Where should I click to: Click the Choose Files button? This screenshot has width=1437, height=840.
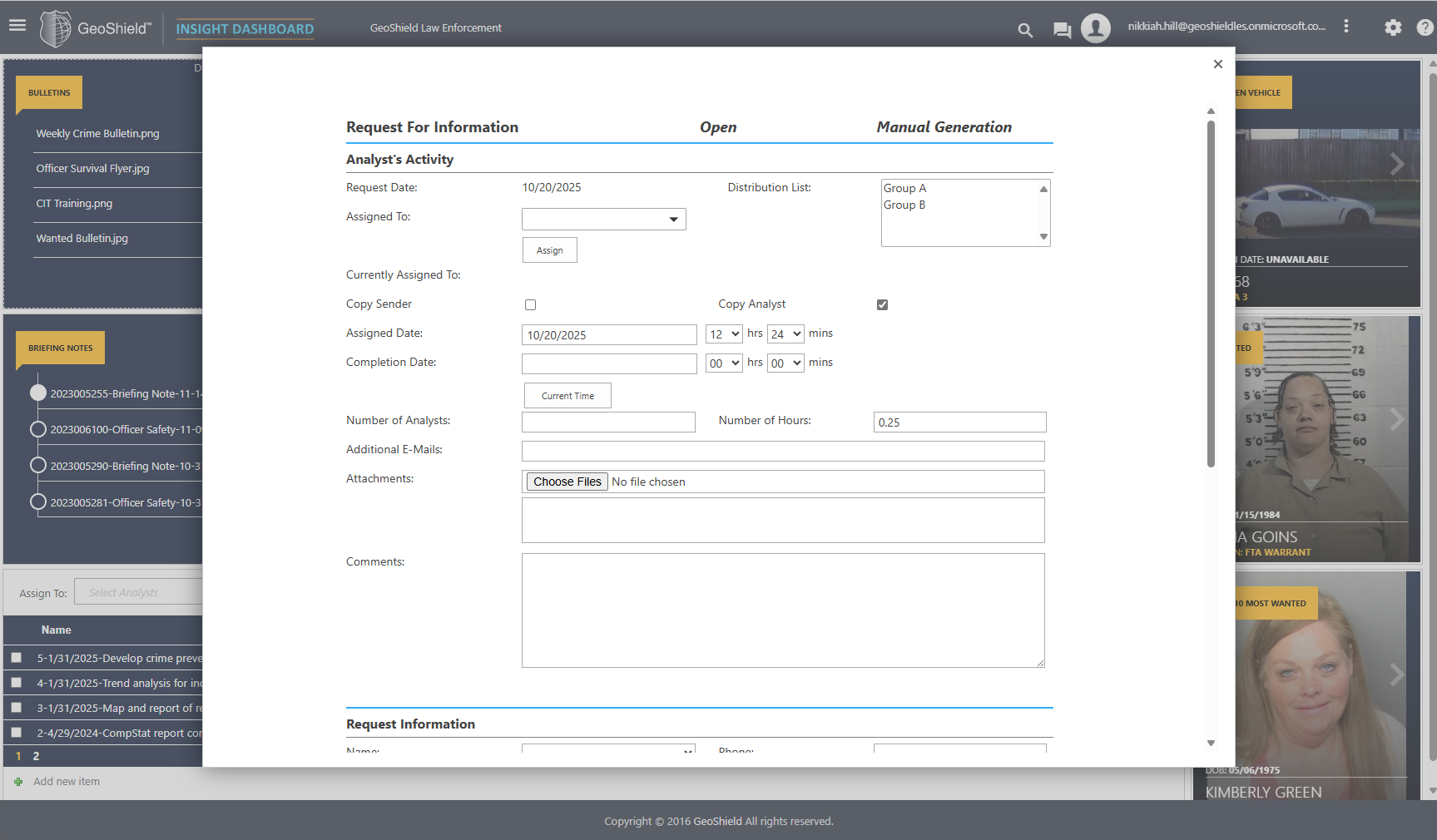pos(567,482)
